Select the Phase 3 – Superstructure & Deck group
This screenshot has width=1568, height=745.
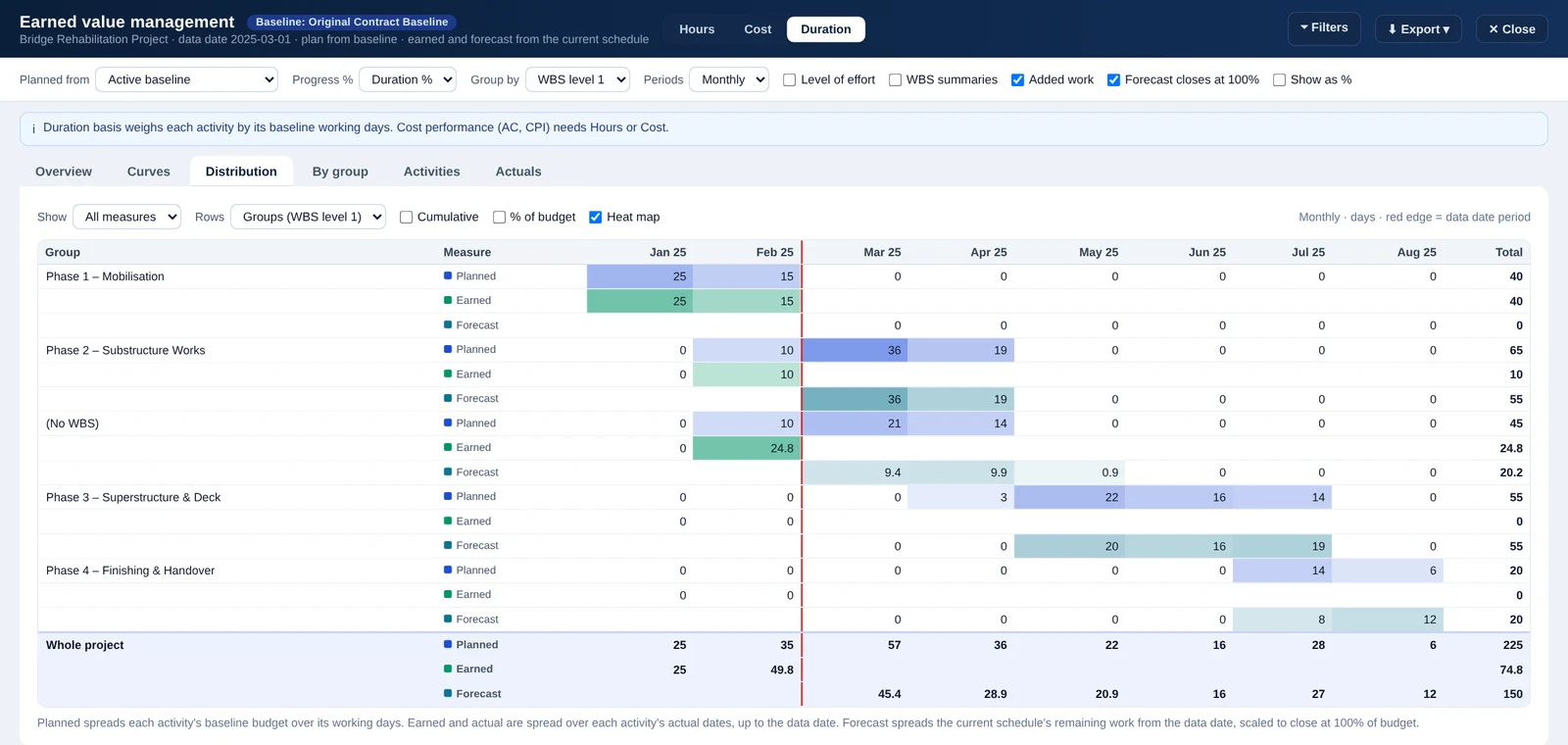(x=133, y=498)
